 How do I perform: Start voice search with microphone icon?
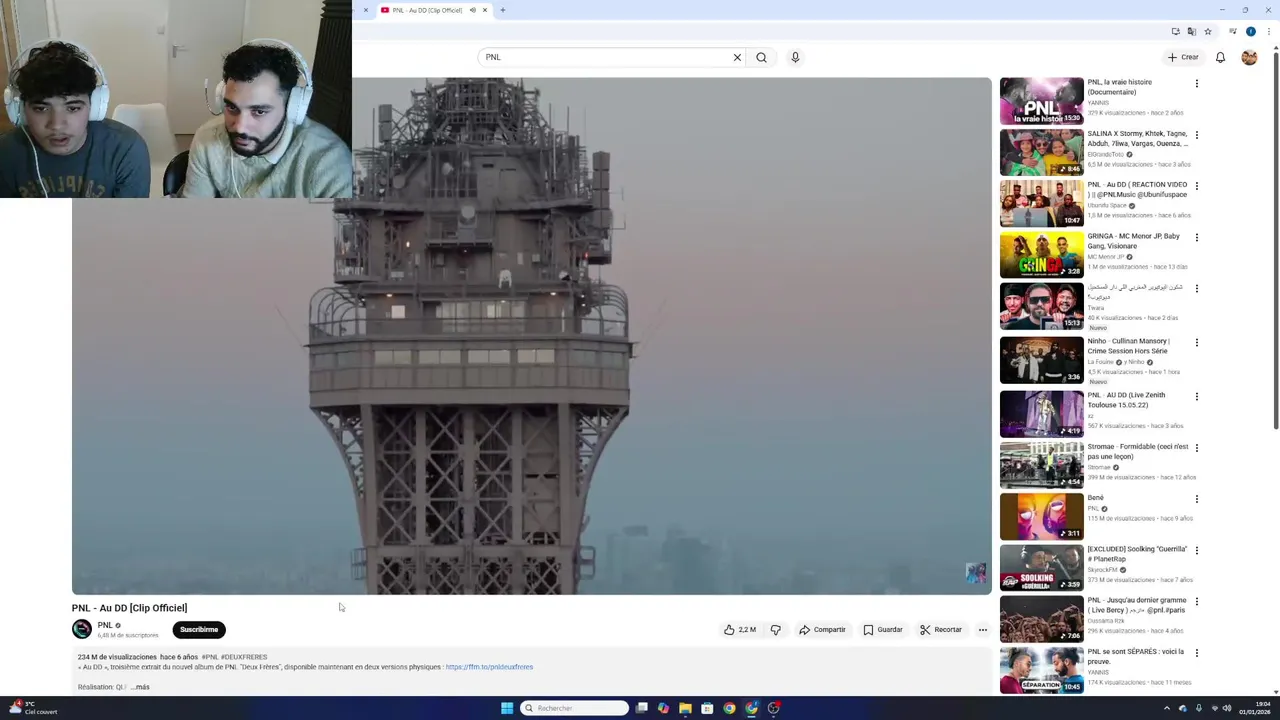(795, 57)
